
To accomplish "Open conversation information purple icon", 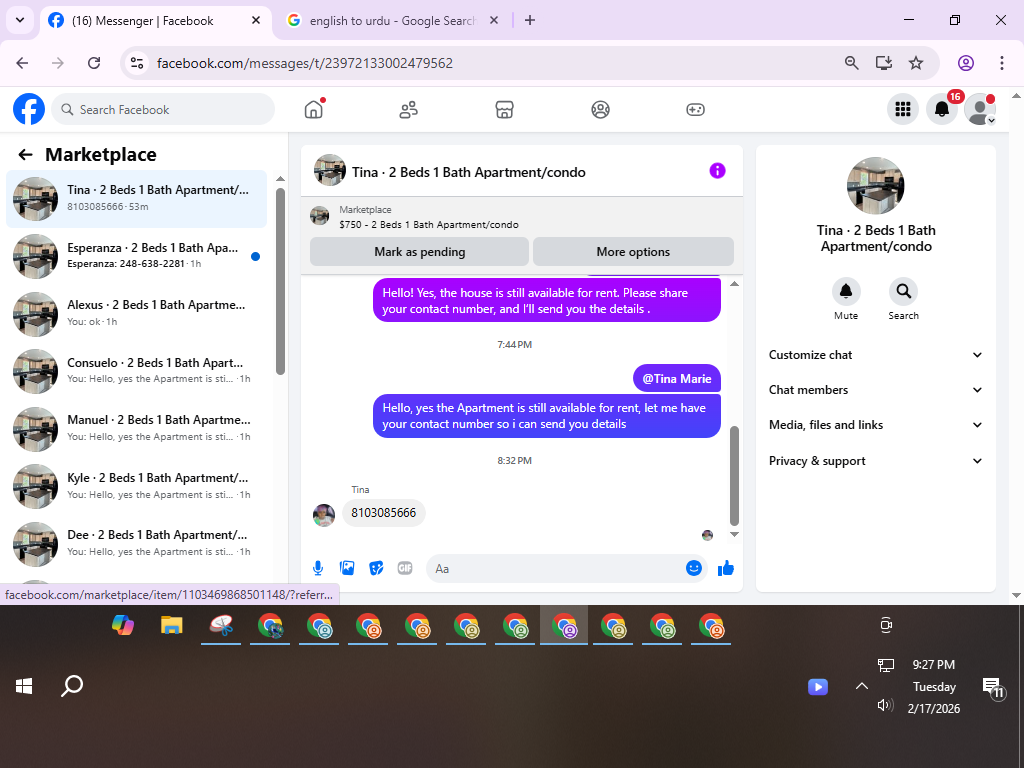I will pyautogui.click(x=717, y=171).
